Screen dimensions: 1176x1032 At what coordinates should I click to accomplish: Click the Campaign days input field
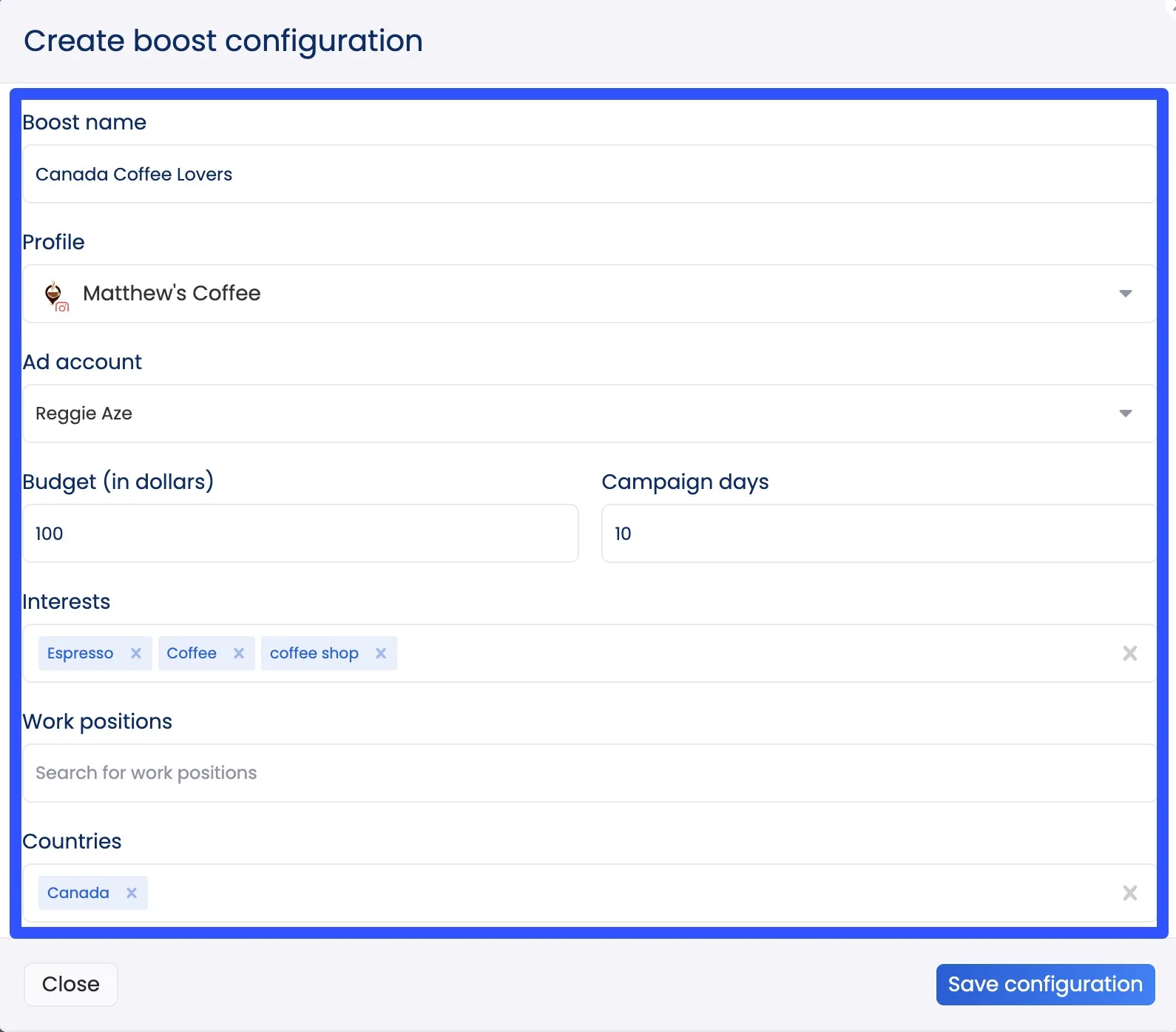tap(878, 533)
